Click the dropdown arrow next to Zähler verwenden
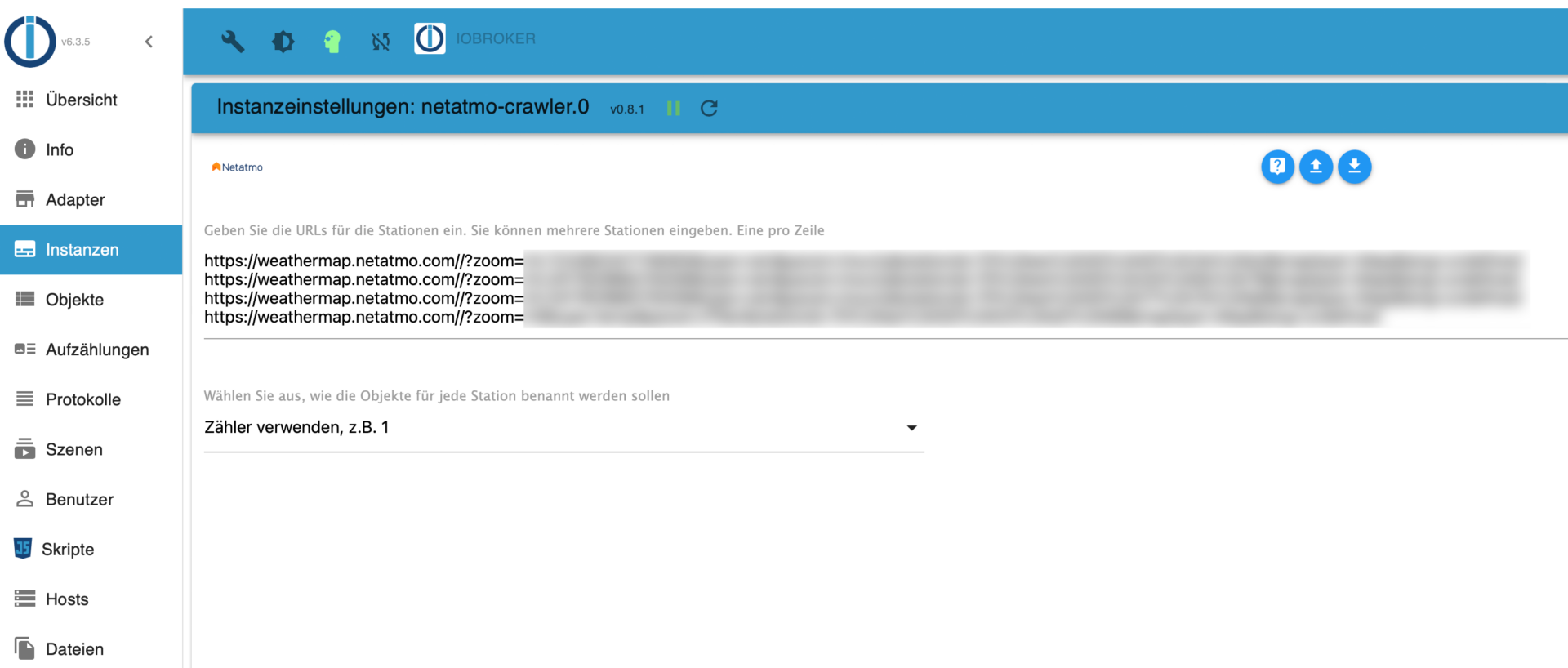This screenshot has width=1568, height=668. point(911,428)
